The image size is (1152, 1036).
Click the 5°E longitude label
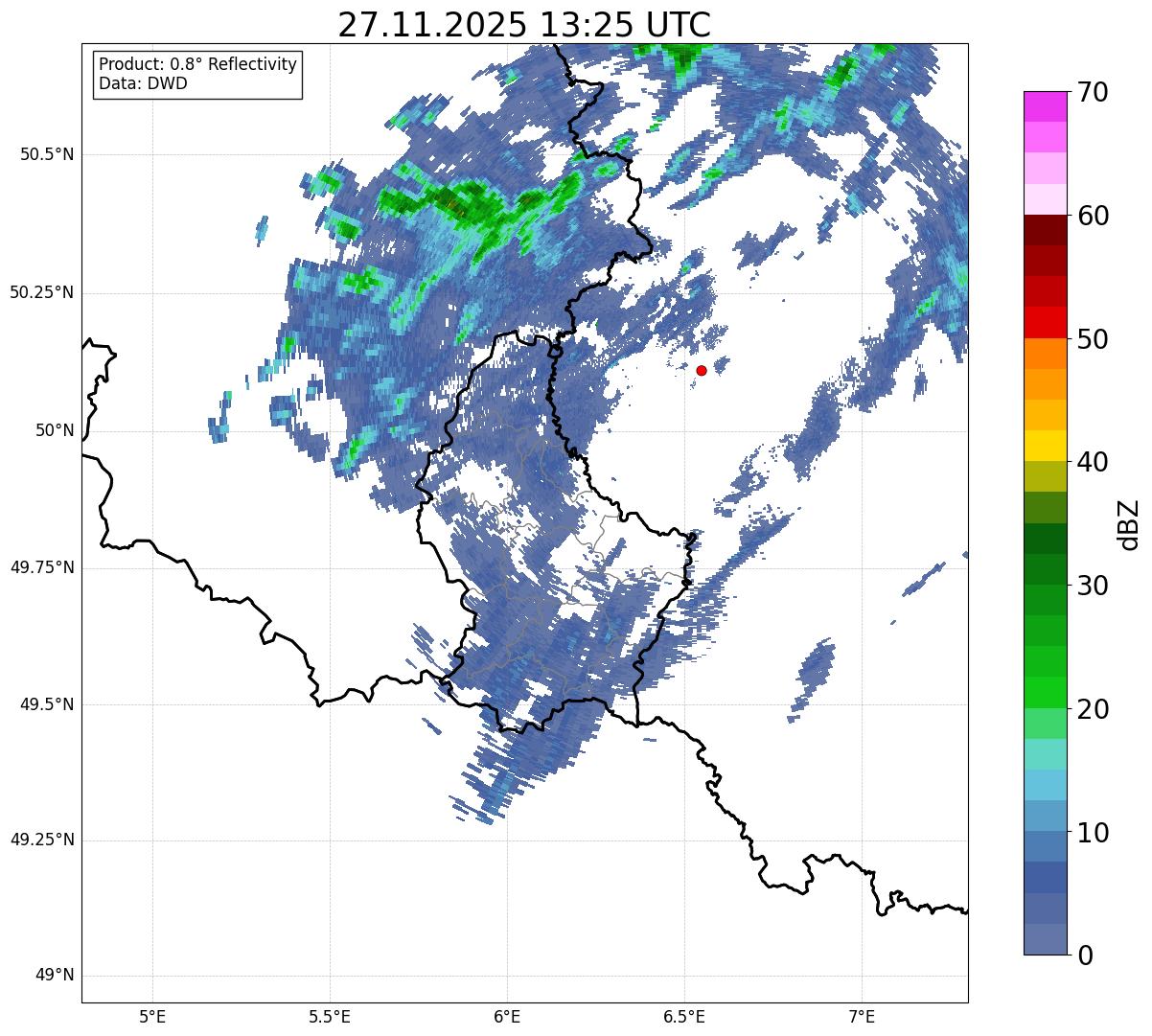(152, 1016)
